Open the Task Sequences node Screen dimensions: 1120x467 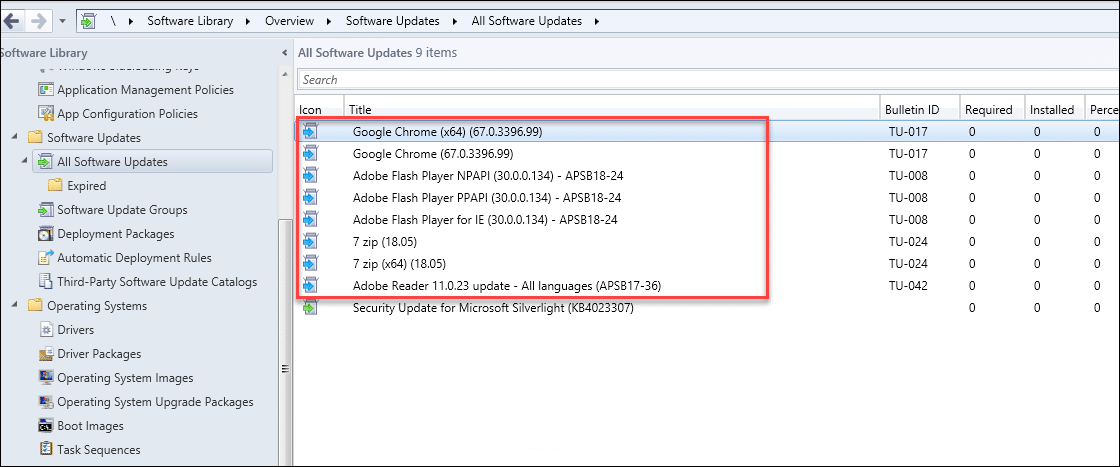tap(99, 450)
